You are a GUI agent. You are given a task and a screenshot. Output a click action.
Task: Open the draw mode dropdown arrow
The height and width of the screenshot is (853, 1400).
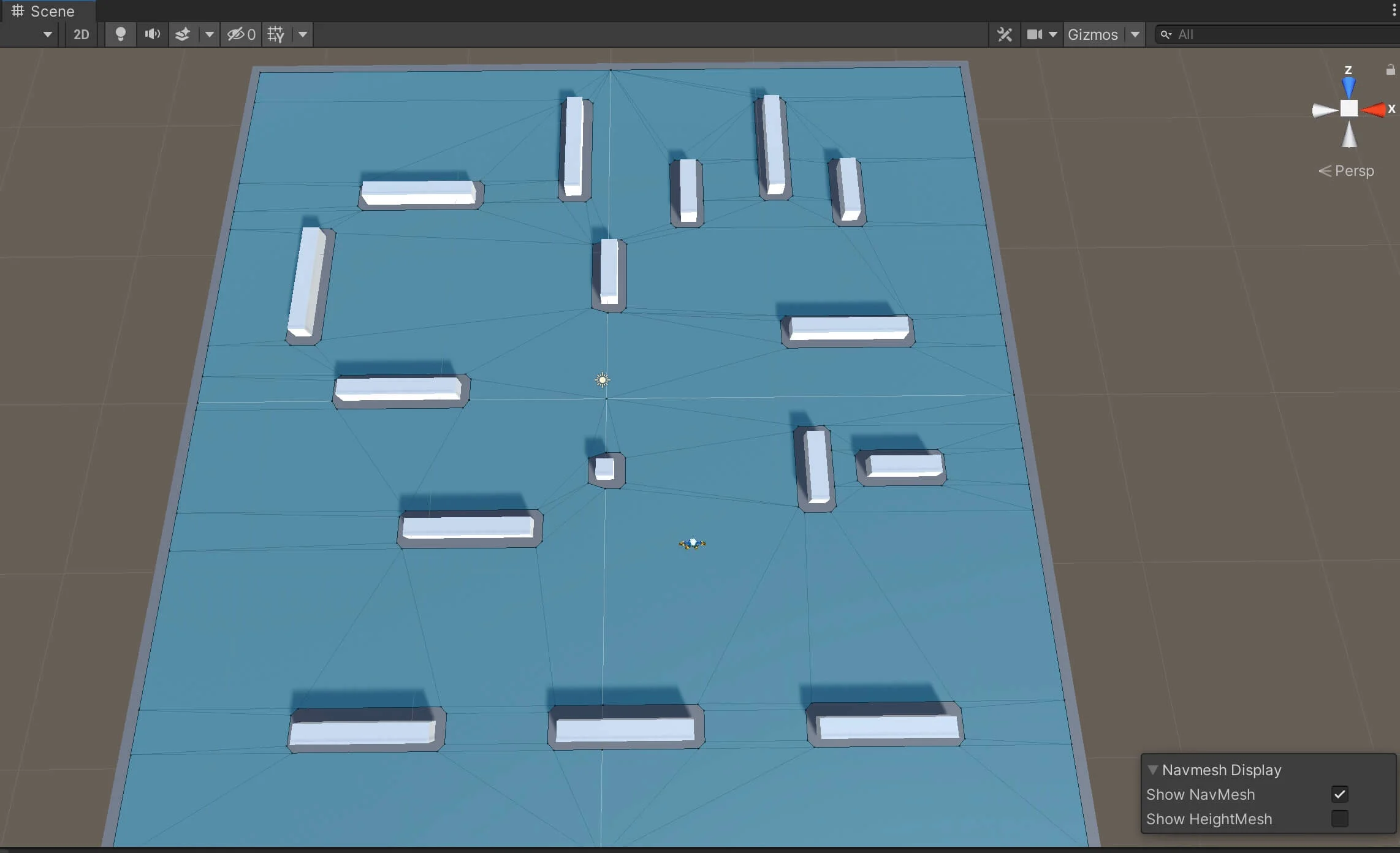(47, 34)
